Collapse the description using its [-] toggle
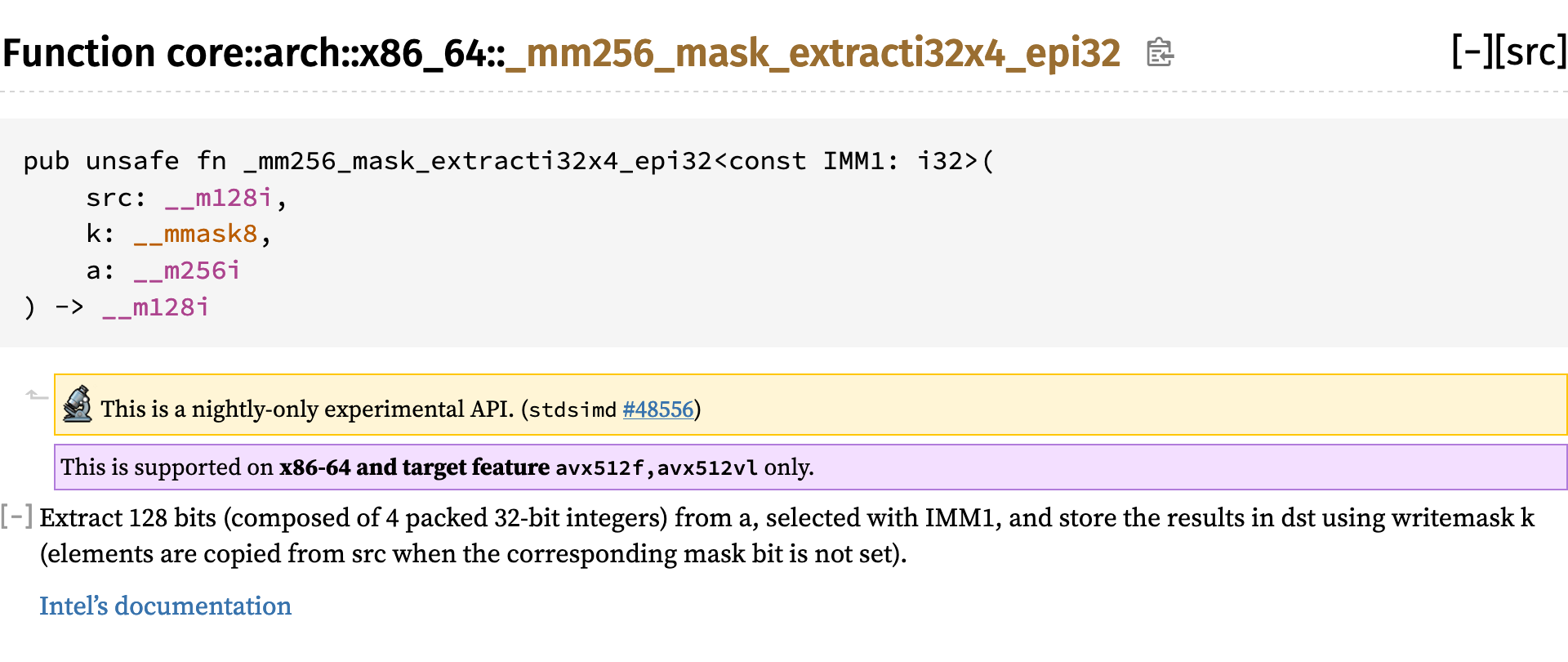Image resolution: width=1568 pixels, height=662 pixels. 16,517
